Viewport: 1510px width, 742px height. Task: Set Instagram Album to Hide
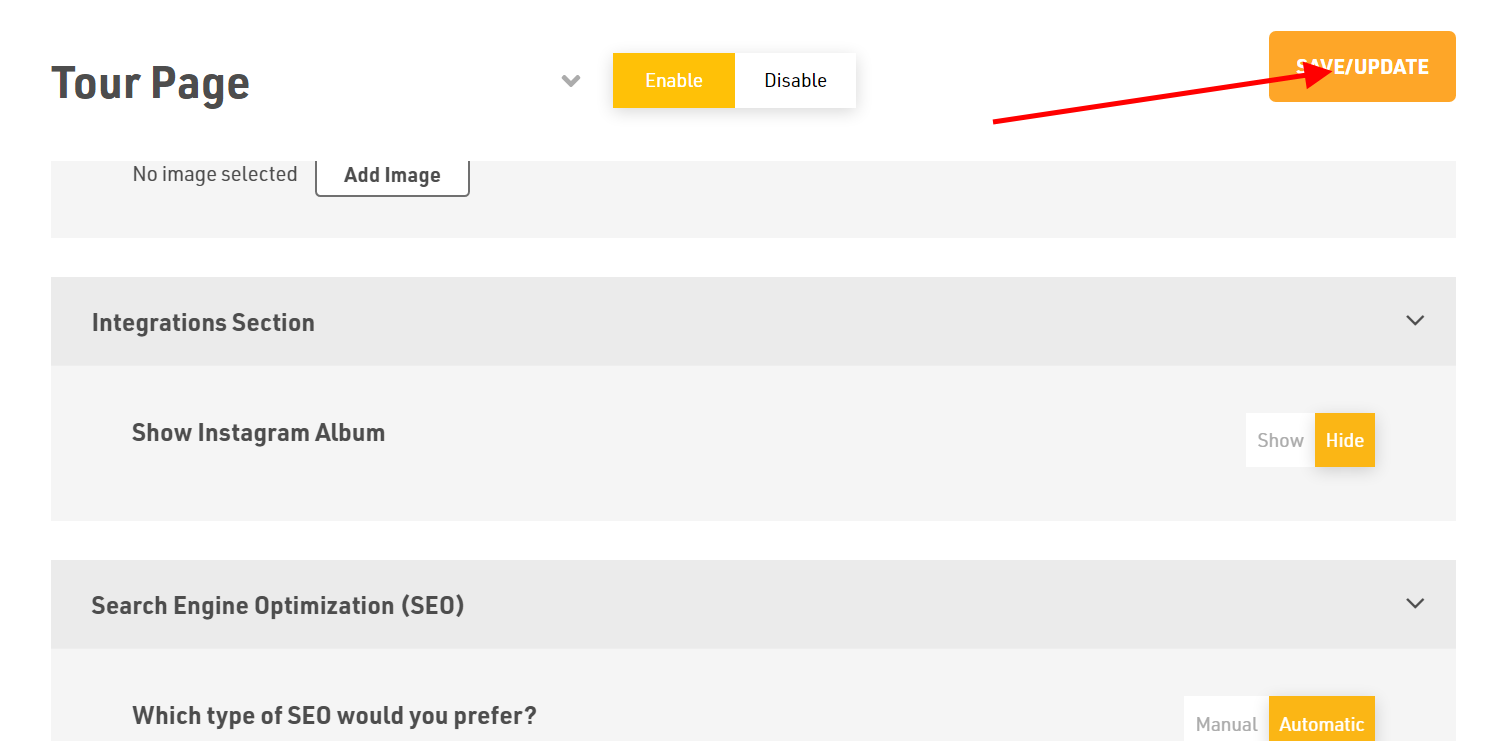pyautogui.click(x=1345, y=440)
